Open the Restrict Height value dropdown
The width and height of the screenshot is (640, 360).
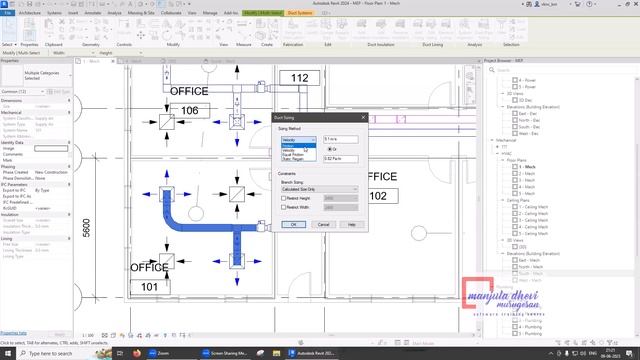[341, 198]
